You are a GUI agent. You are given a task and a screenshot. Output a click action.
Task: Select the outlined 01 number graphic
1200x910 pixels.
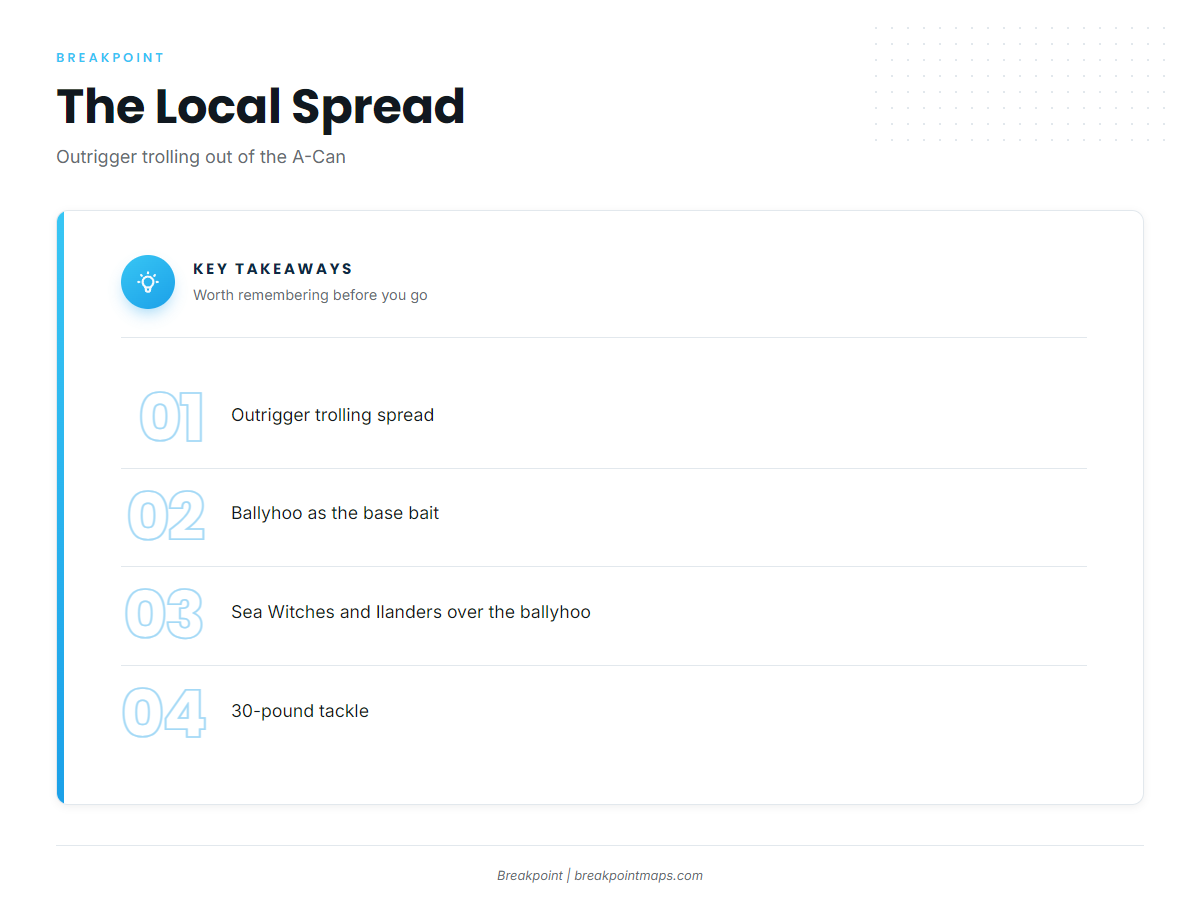[x=171, y=417]
